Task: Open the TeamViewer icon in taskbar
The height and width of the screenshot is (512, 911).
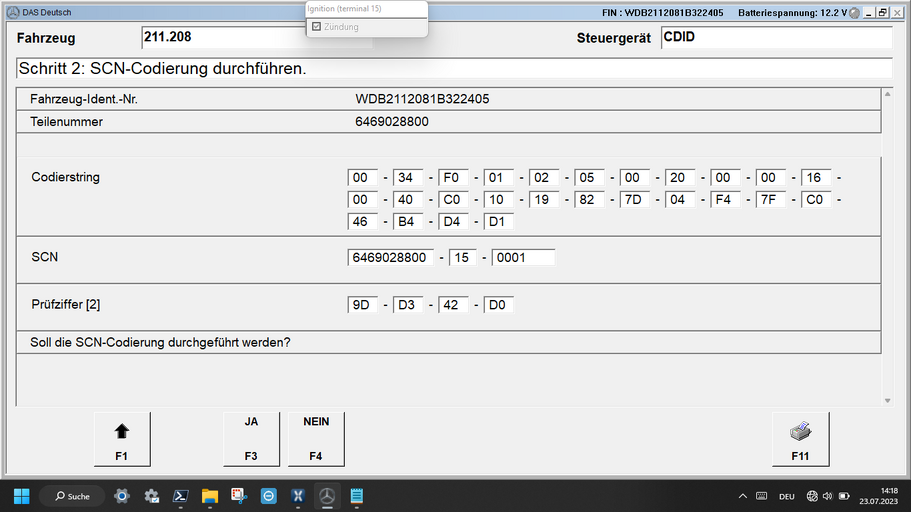Action: coord(268,496)
